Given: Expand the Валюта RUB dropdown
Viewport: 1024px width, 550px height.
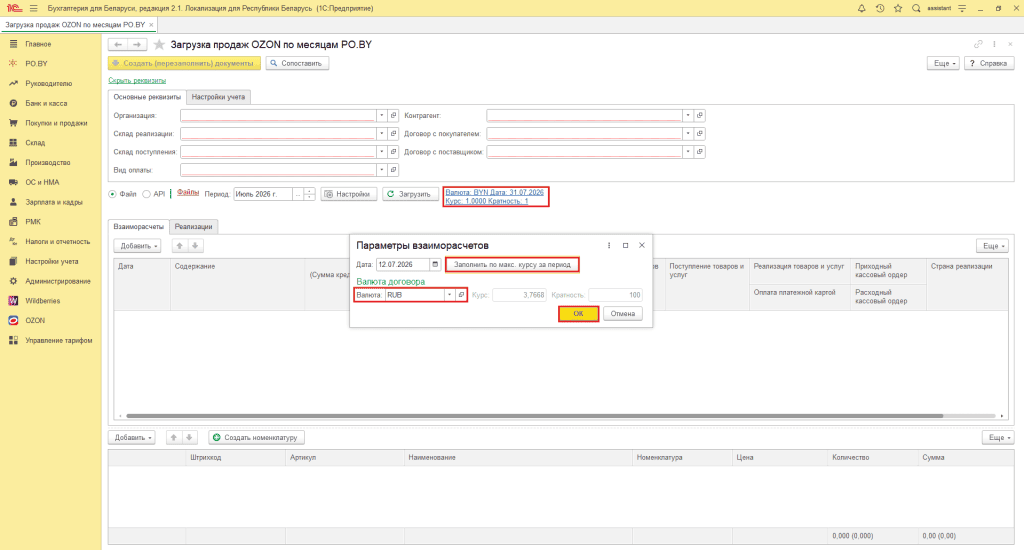Looking at the screenshot, I should point(449,295).
